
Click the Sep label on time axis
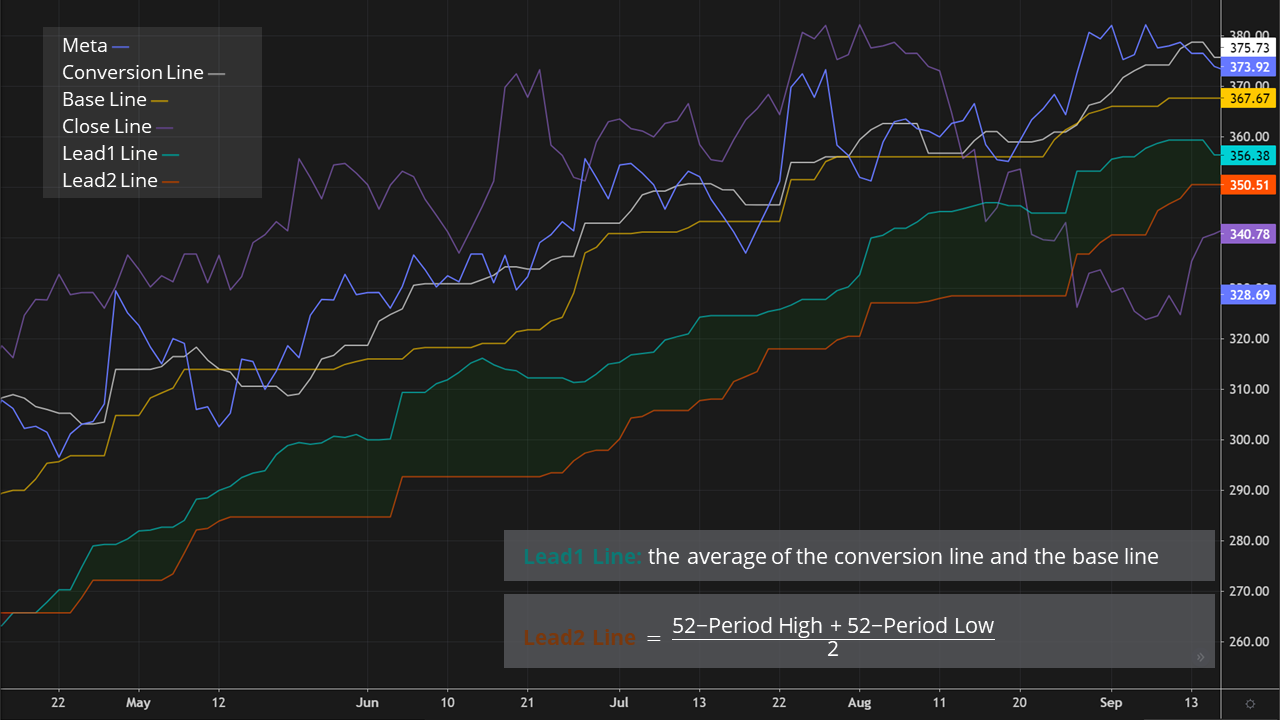coord(1111,703)
